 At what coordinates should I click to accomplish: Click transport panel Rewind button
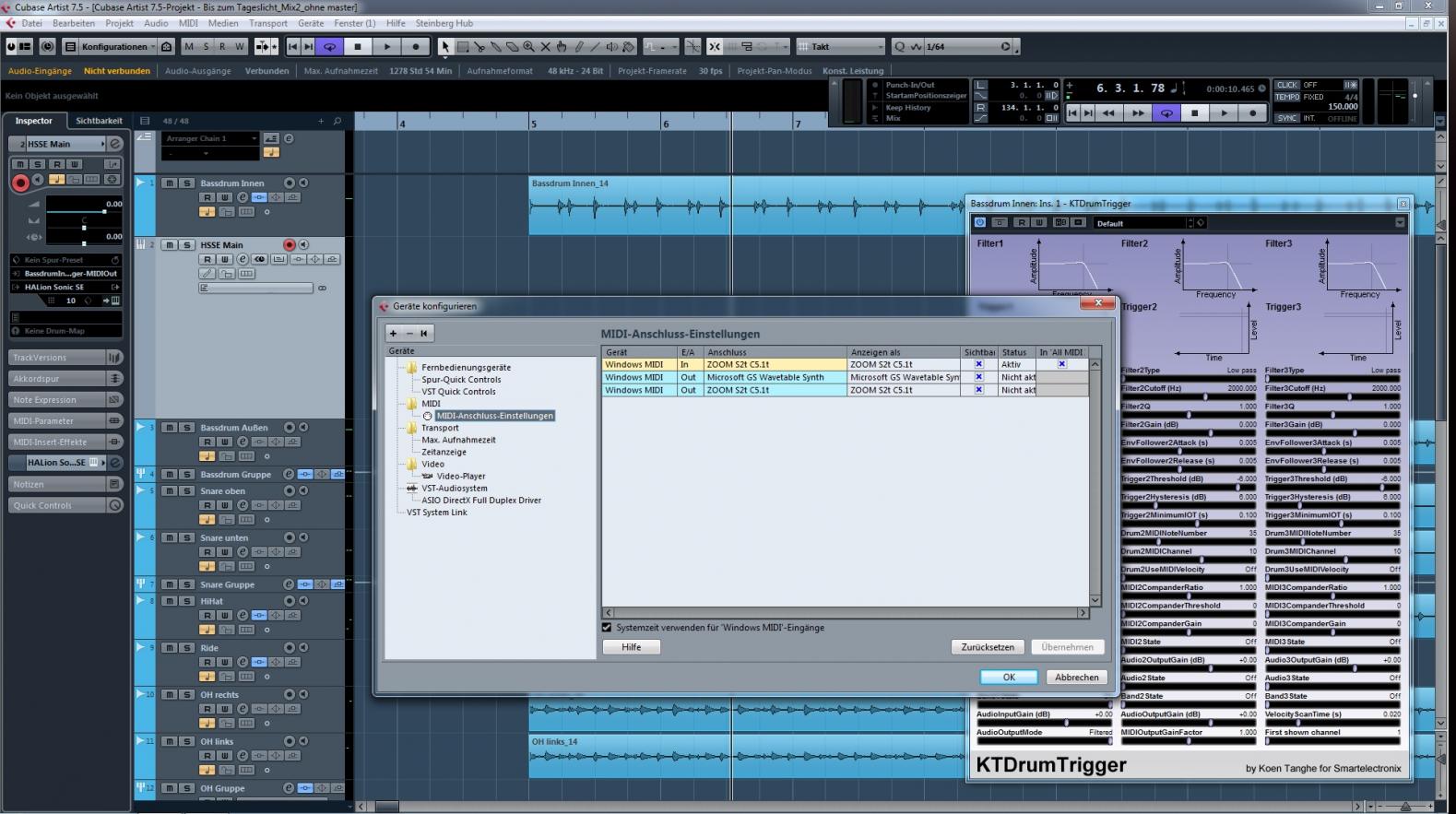[1108, 113]
